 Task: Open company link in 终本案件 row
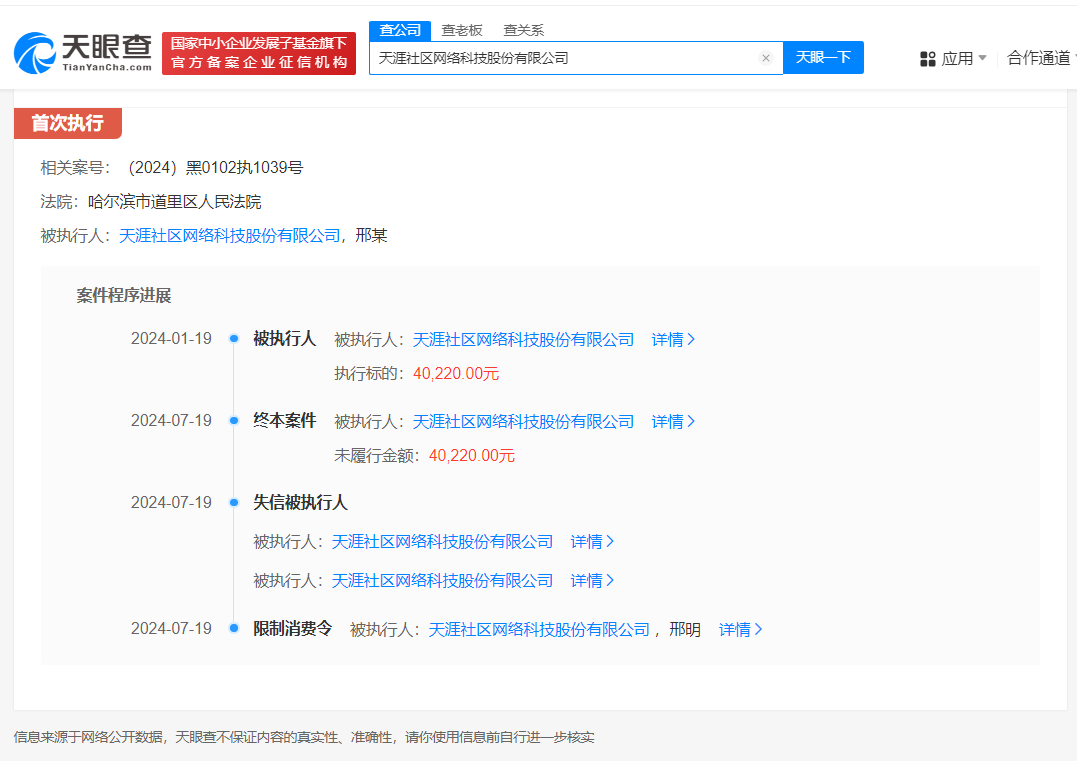click(523, 421)
